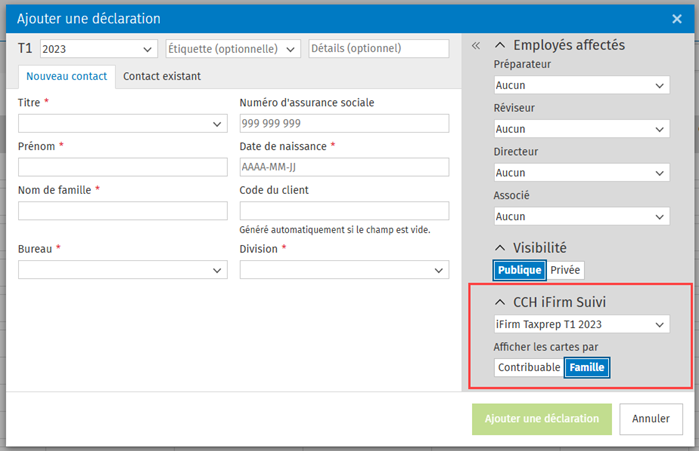Collapse the CCH iFirm Suivi section

click(499, 302)
